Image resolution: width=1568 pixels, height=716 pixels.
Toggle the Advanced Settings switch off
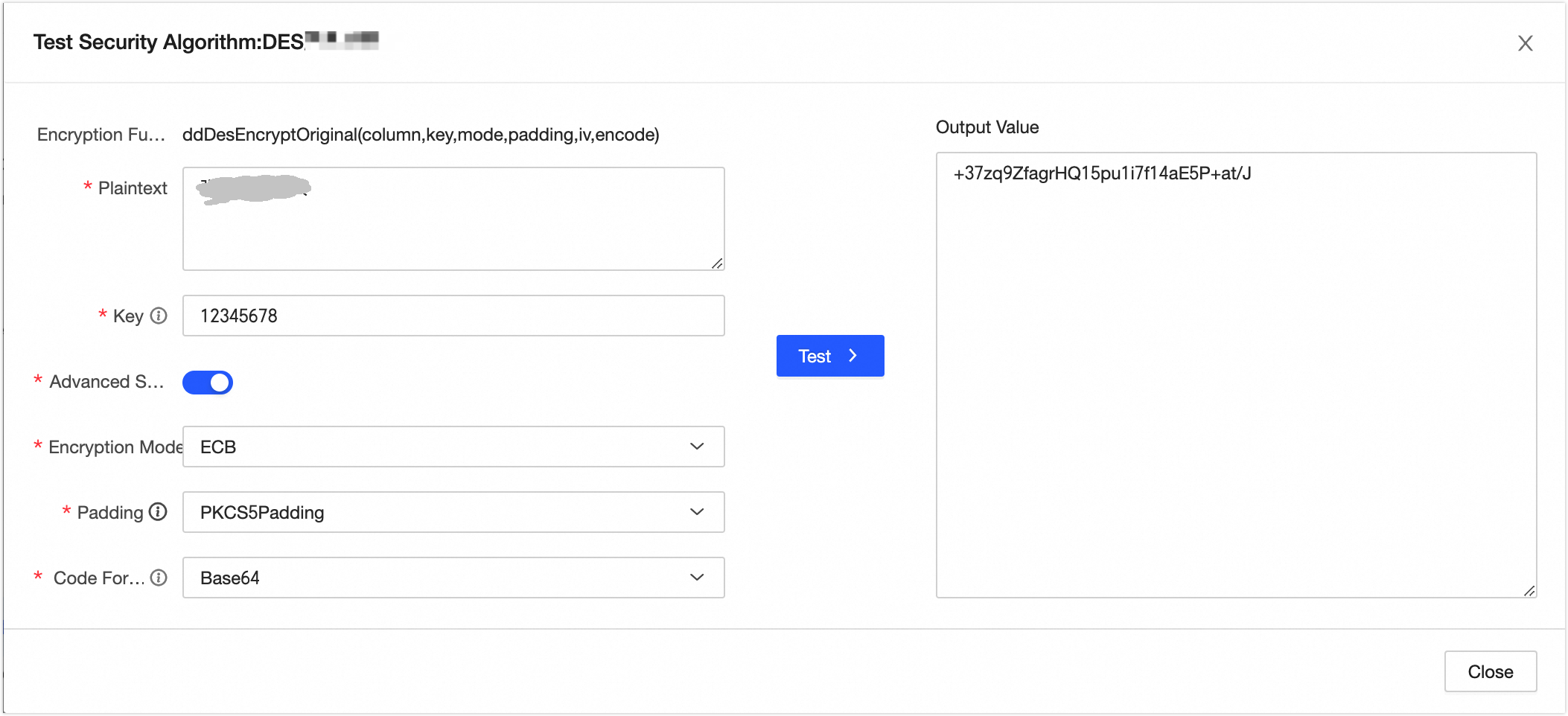tap(208, 383)
